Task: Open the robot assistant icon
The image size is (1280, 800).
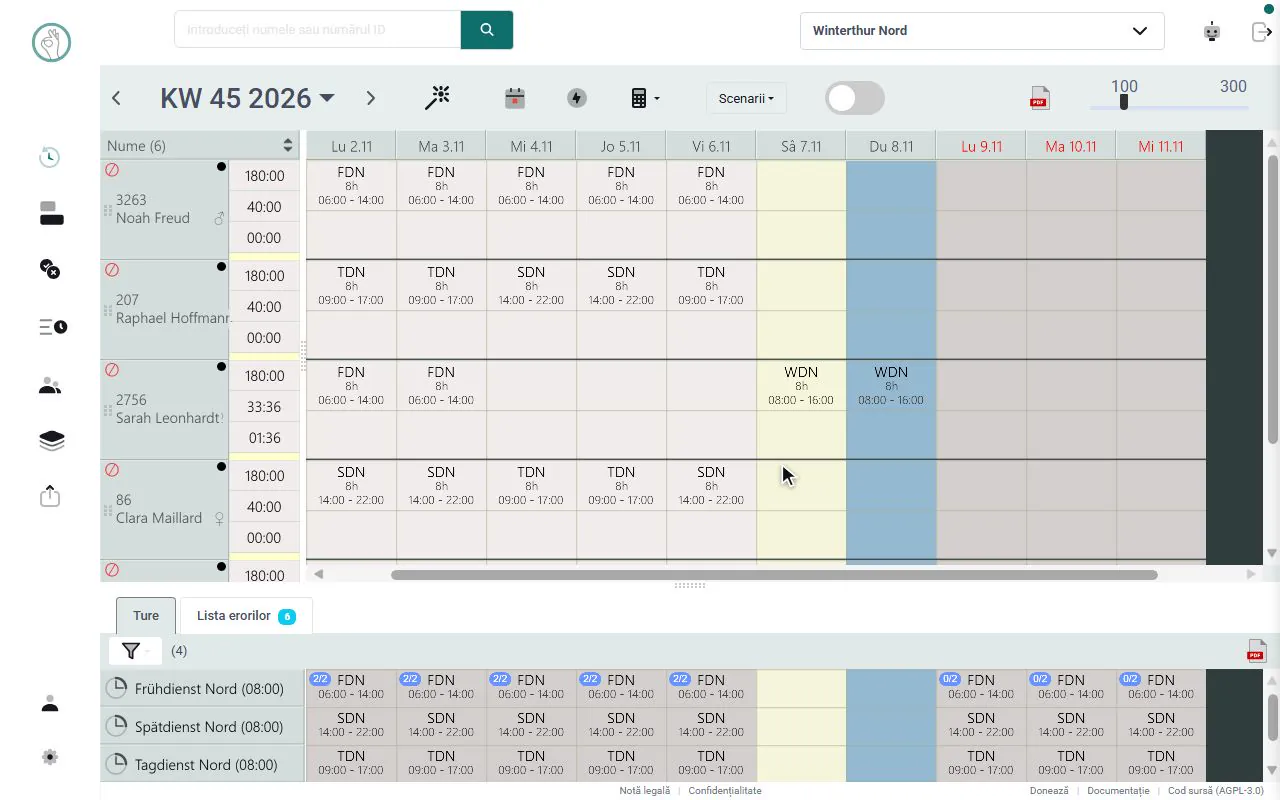Action: coord(1212,31)
